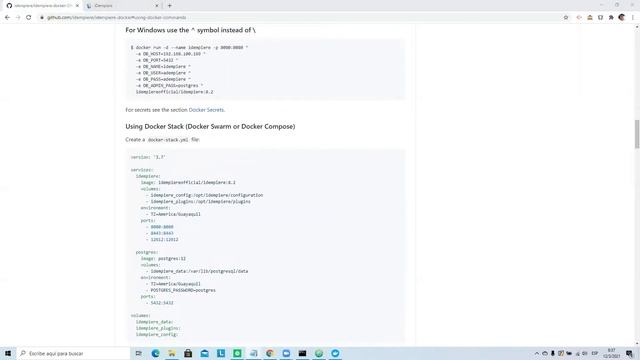Click the taskbar clock and date

click(611, 353)
